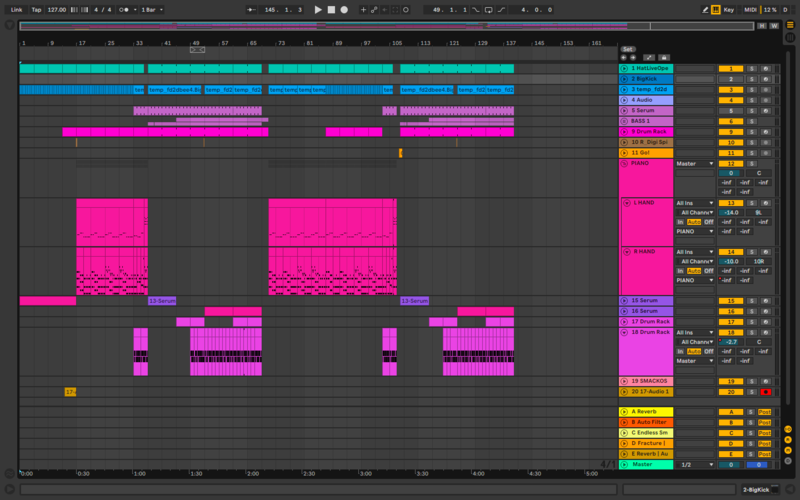The image size is (800, 500).
Task: Click the Link button
Action: (16, 9)
